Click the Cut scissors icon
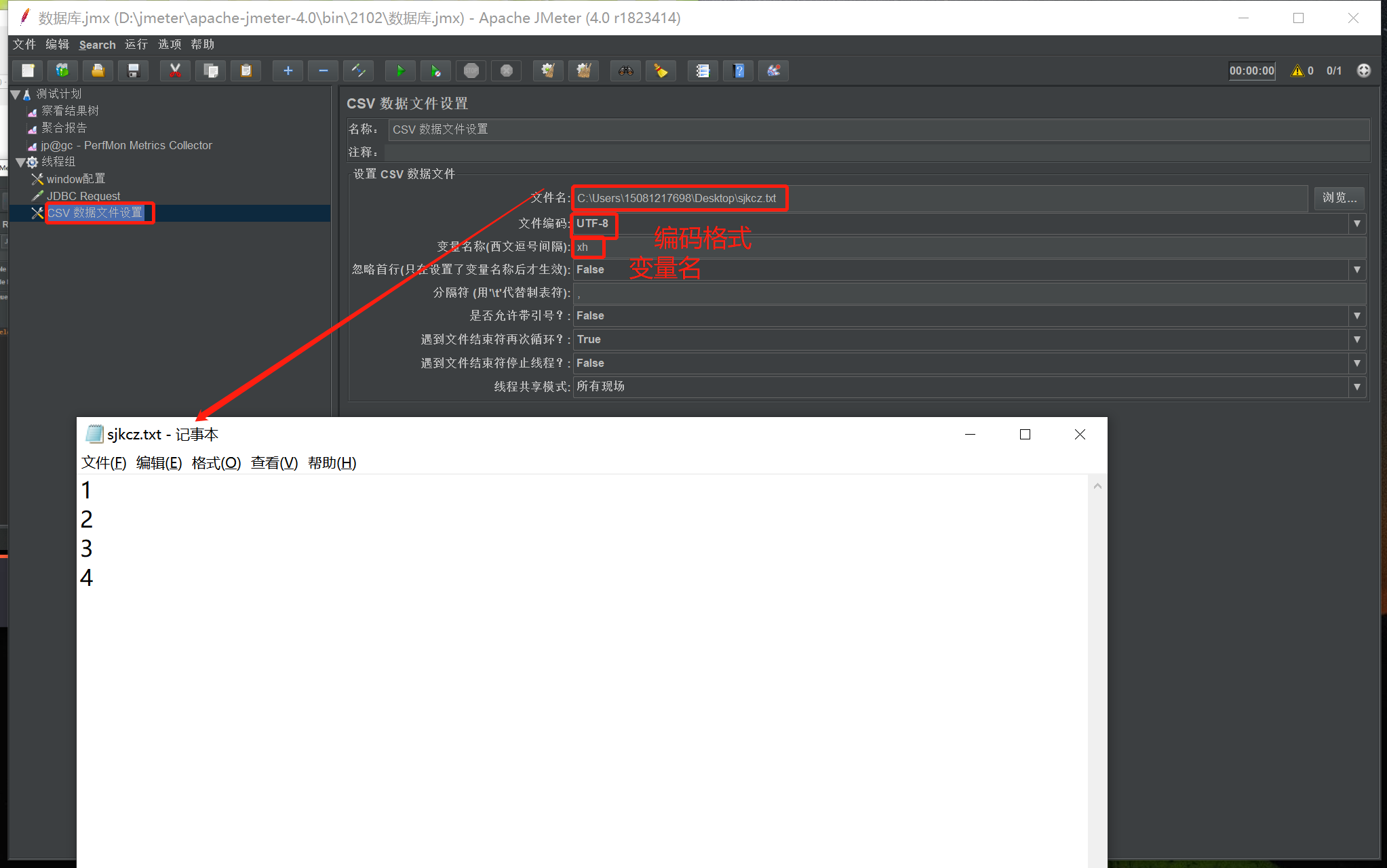Image resolution: width=1387 pixels, height=868 pixels. [x=175, y=71]
